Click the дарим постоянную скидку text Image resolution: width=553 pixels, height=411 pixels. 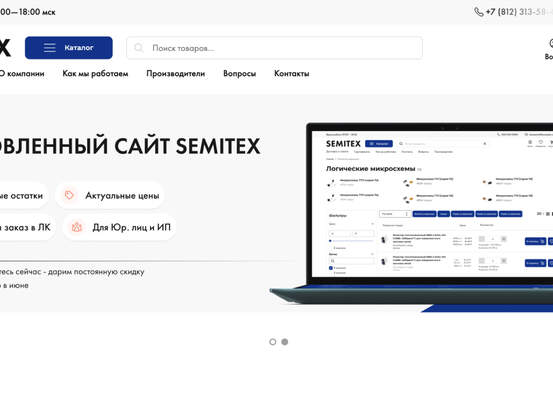coord(96,272)
